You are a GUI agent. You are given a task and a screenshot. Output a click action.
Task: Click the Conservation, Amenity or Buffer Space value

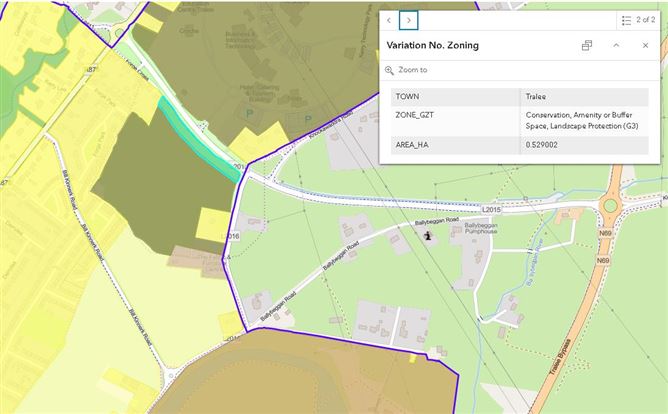point(584,121)
